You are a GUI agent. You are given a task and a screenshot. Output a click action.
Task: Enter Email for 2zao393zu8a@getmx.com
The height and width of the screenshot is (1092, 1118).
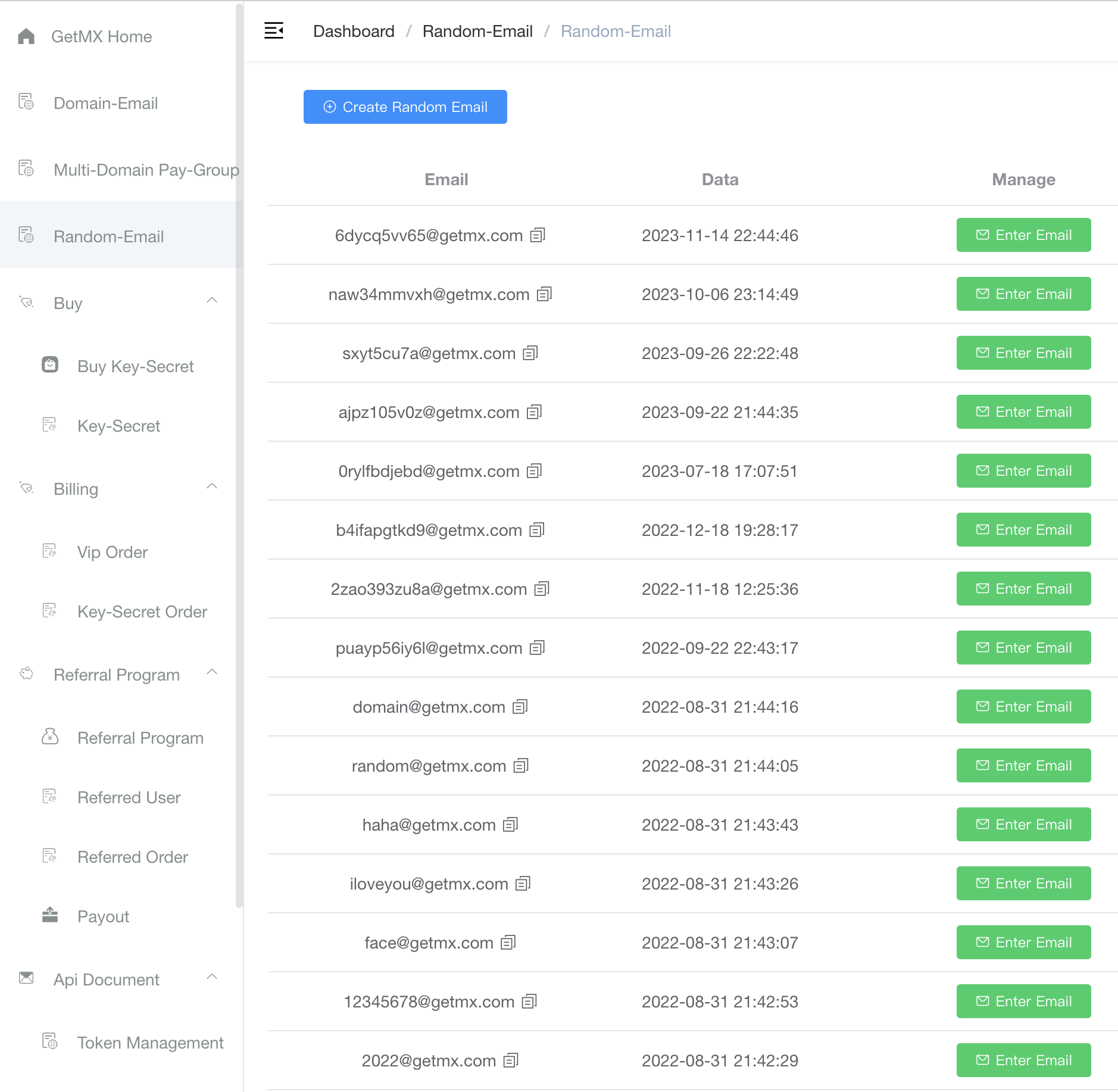pyautogui.click(x=1024, y=589)
